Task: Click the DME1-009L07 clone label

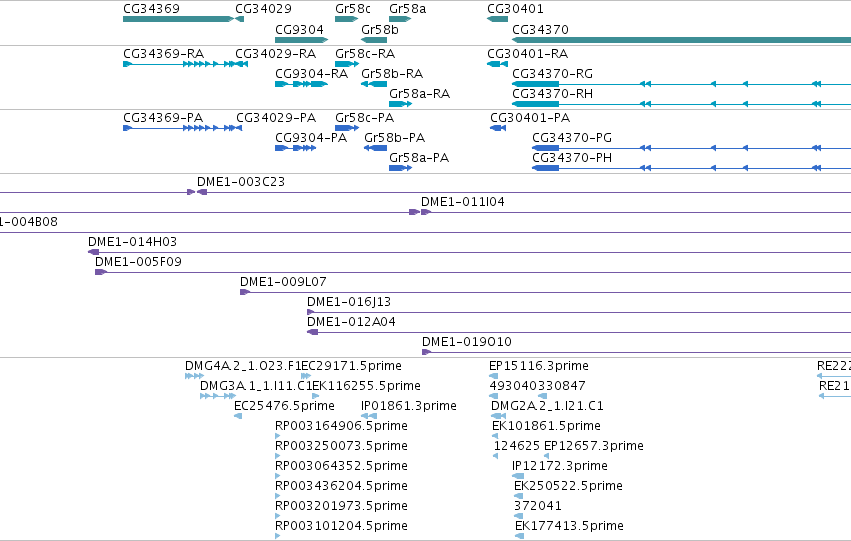Action: click(x=283, y=282)
